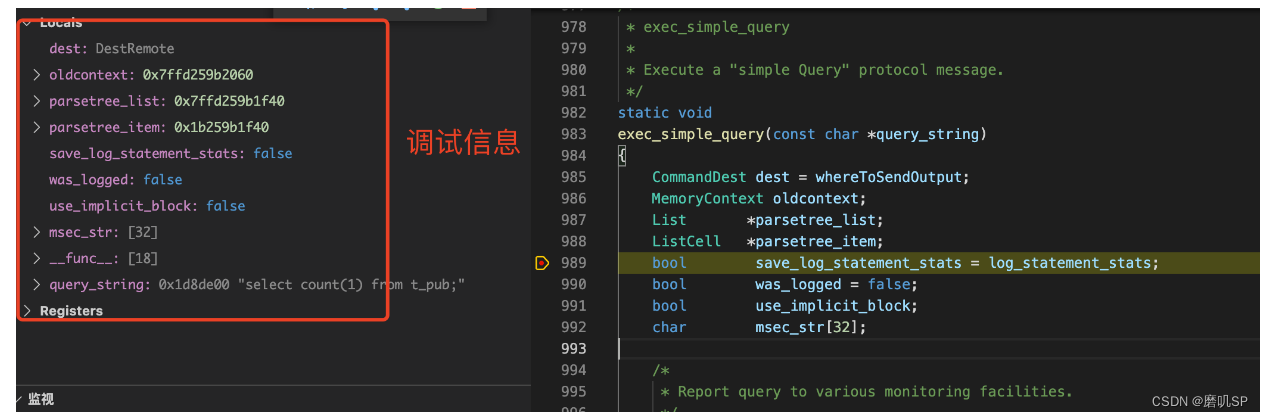Viewport: 1264px width, 418px height.
Task: Click log_statement_stats in highlighted line
Action: [x=1071, y=263]
